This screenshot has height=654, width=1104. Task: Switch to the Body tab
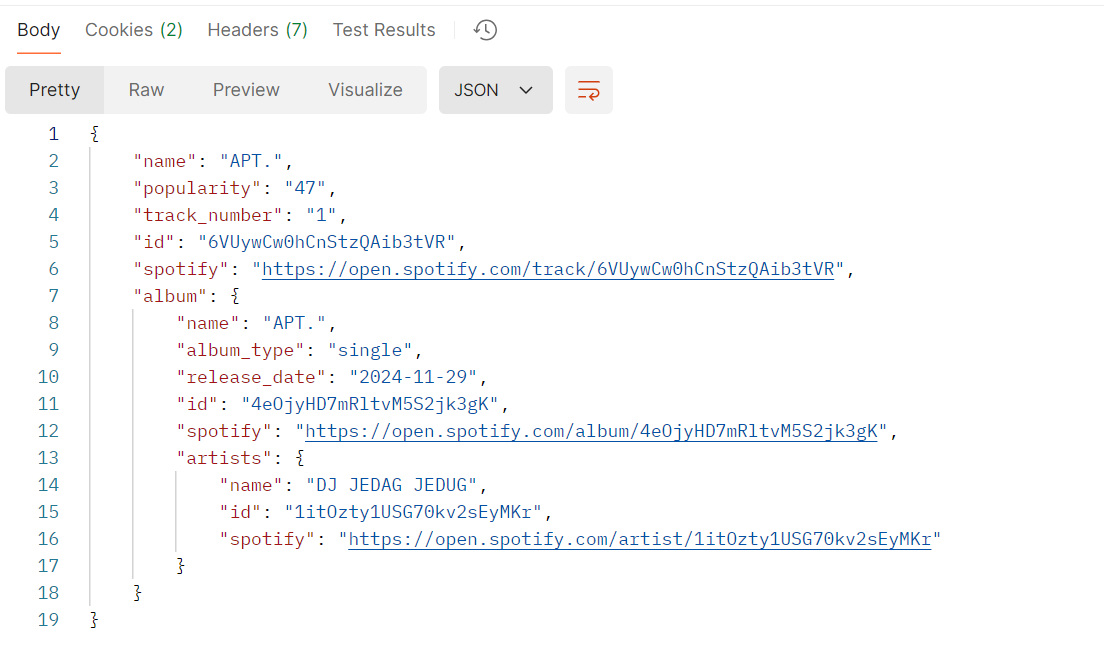(39, 30)
